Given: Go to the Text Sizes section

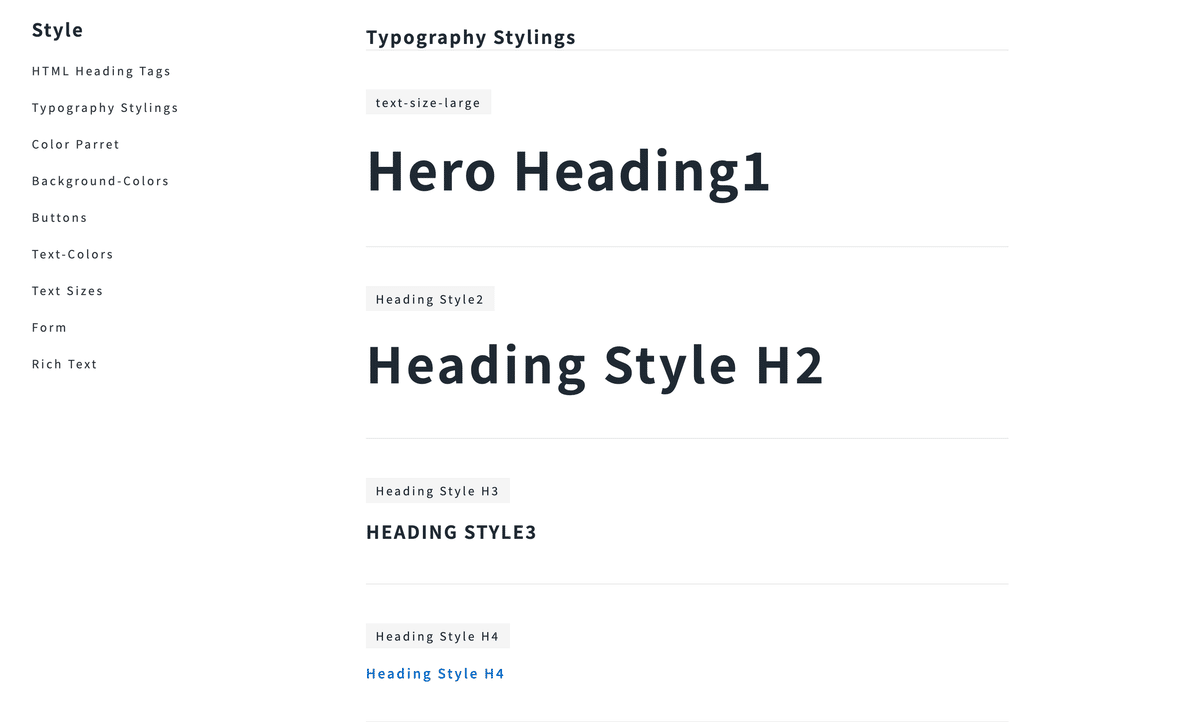Looking at the screenshot, I should point(67,291).
